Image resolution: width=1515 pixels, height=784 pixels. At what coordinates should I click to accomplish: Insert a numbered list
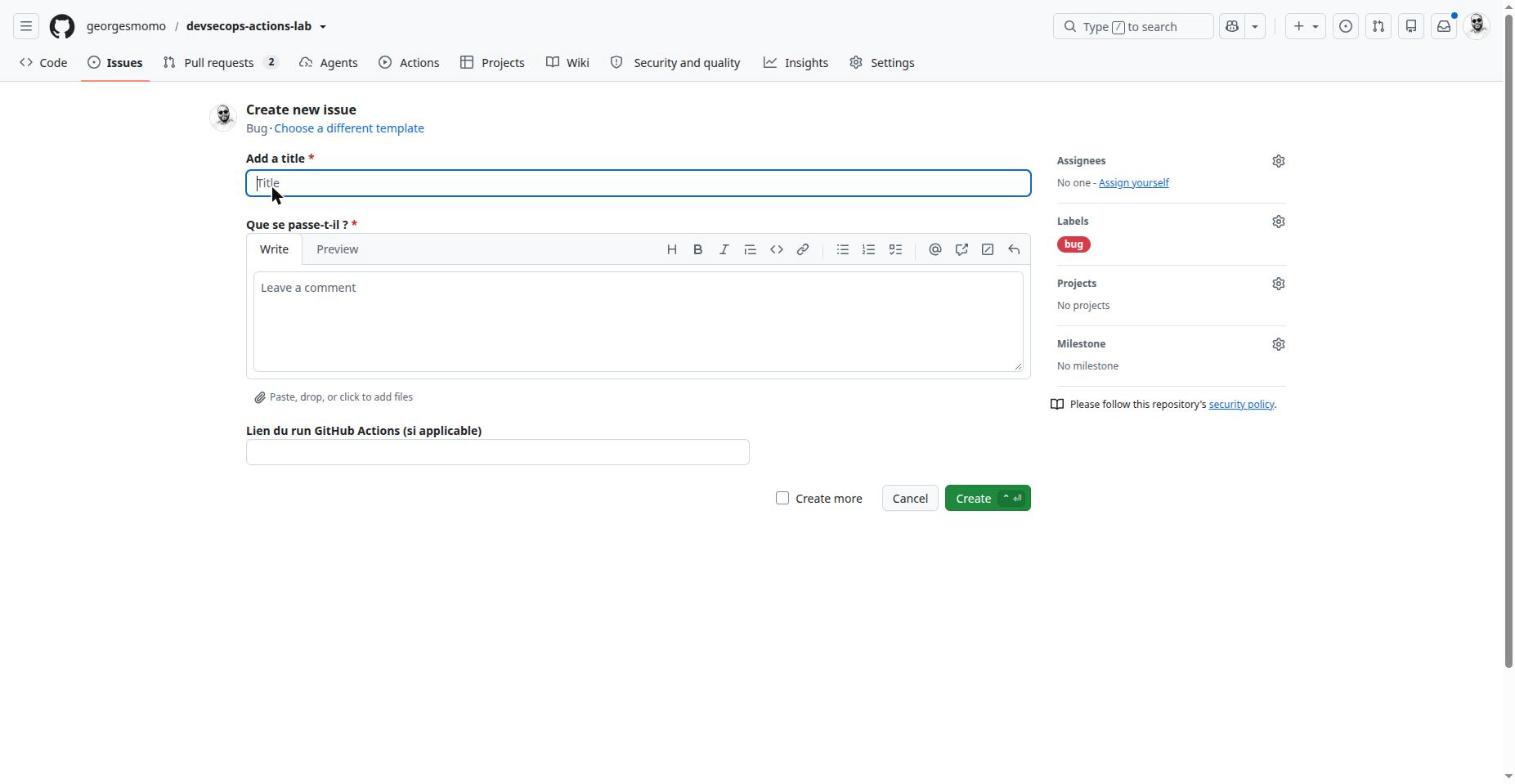tap(869, 250)
